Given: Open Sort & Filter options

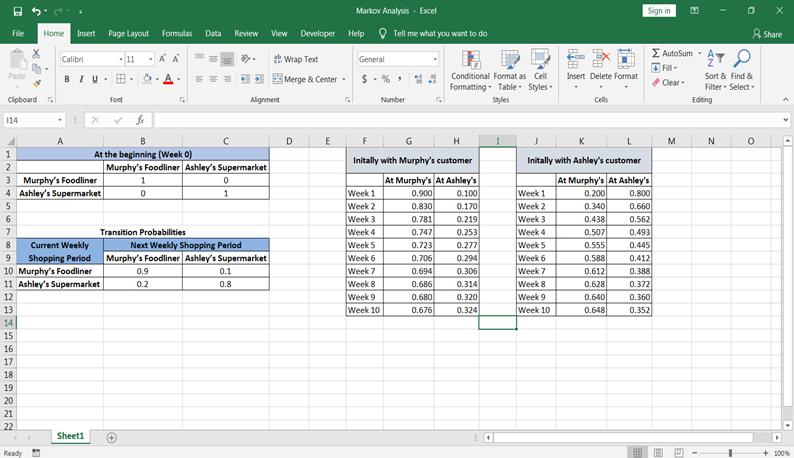Looking at the screenshot, I should point(716,70).
